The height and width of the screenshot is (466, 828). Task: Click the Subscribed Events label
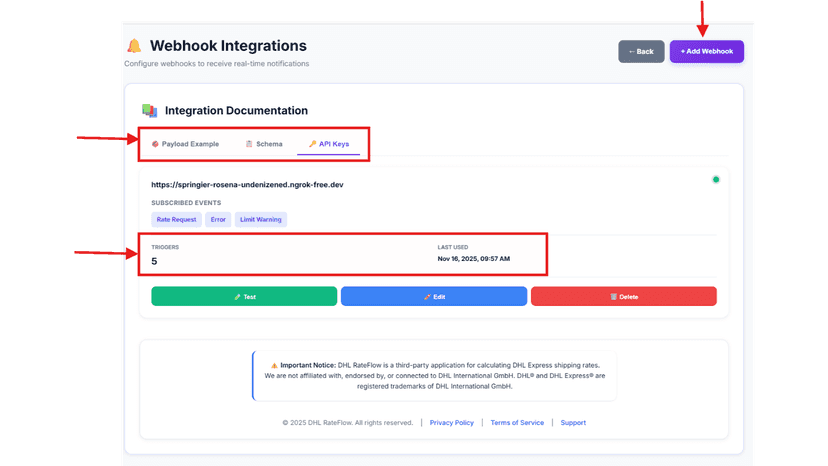(x=186, y=203)
